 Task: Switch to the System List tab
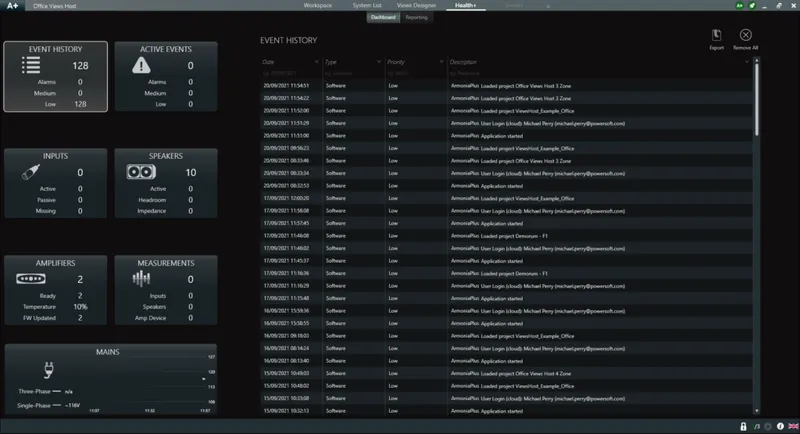click(x=367, y=5)
